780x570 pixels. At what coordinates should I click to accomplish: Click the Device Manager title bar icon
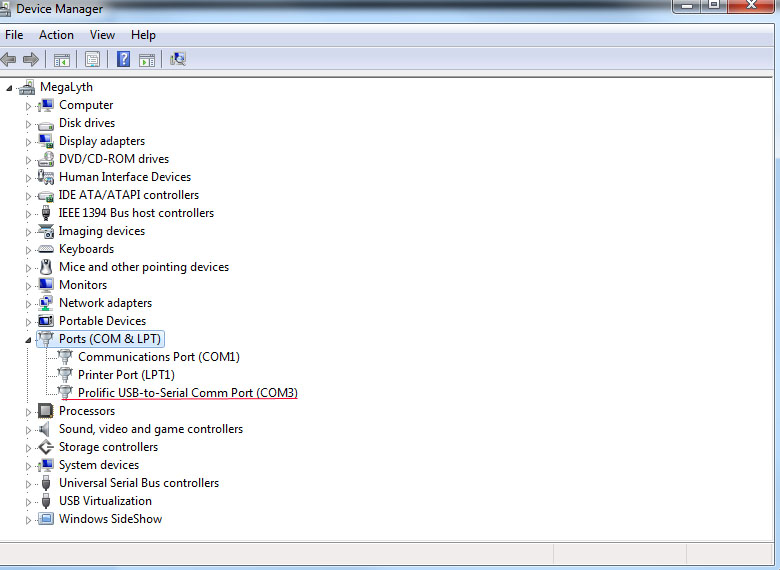(x=5, y=8)
